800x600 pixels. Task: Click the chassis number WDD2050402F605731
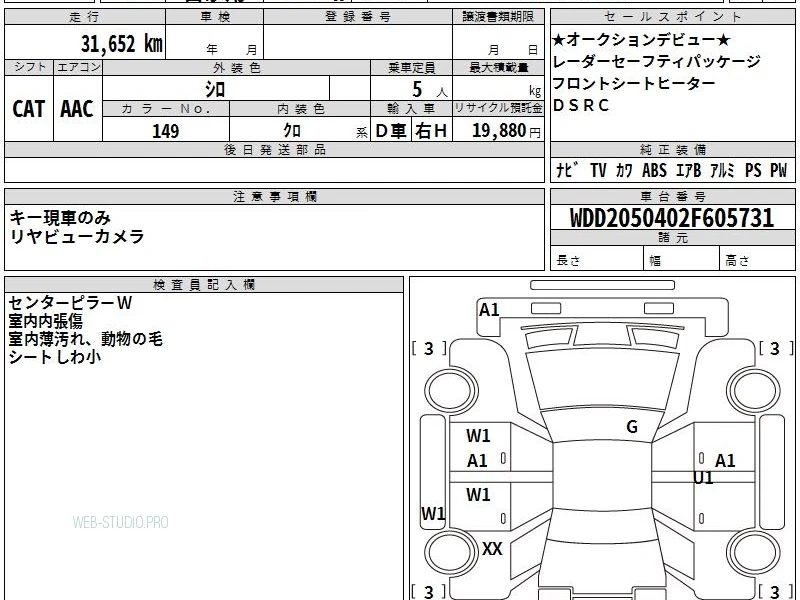pos(672,218)
